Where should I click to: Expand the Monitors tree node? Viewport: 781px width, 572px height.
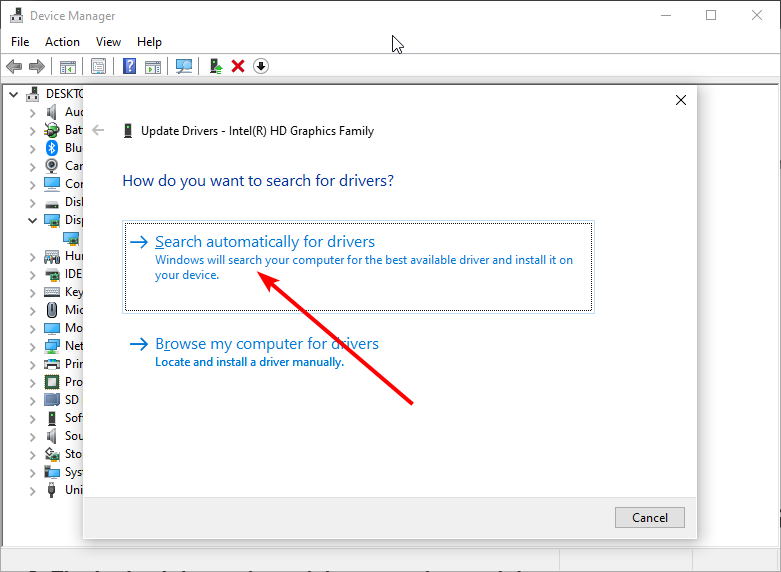click(x=32, y=329)
